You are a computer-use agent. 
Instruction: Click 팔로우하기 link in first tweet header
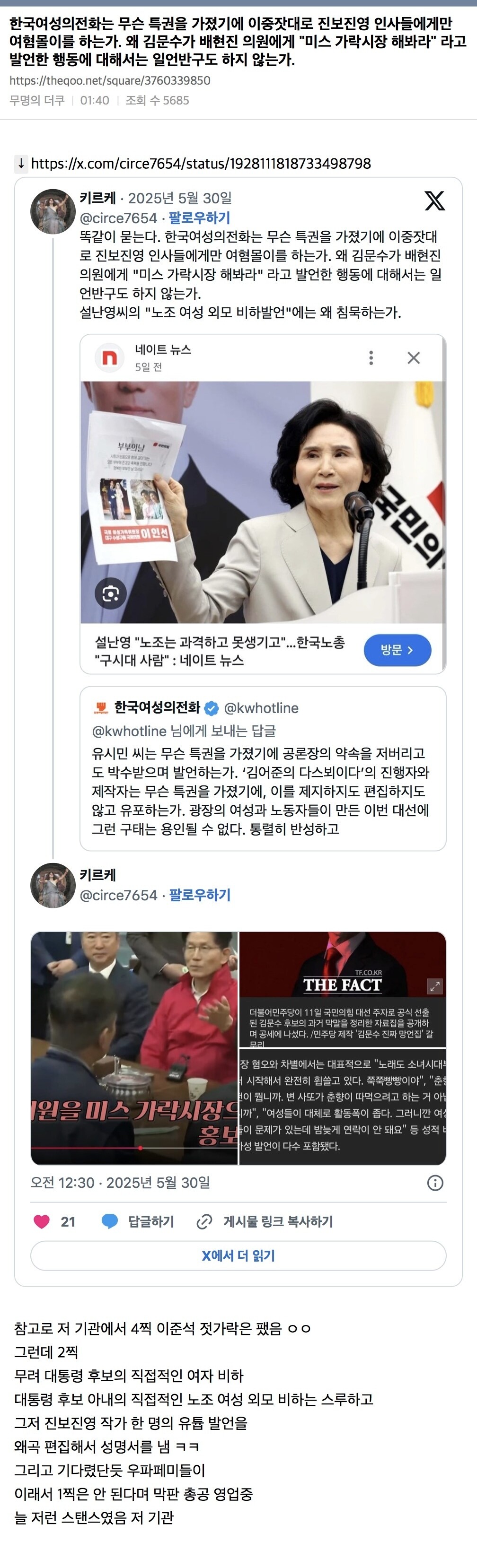click(x=199, y=218)
